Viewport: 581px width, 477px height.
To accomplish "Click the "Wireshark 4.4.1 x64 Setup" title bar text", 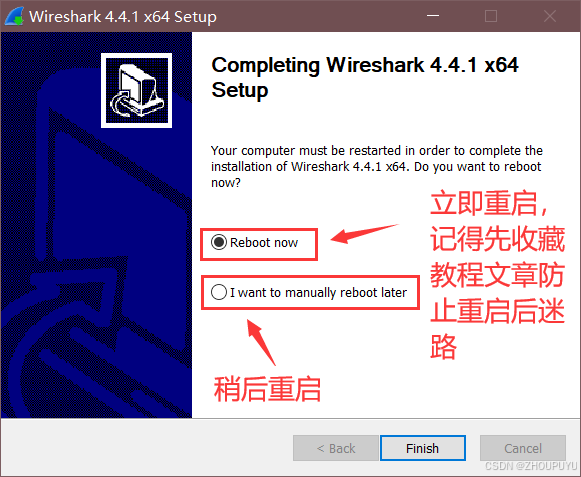I will [x=123, y=17].
